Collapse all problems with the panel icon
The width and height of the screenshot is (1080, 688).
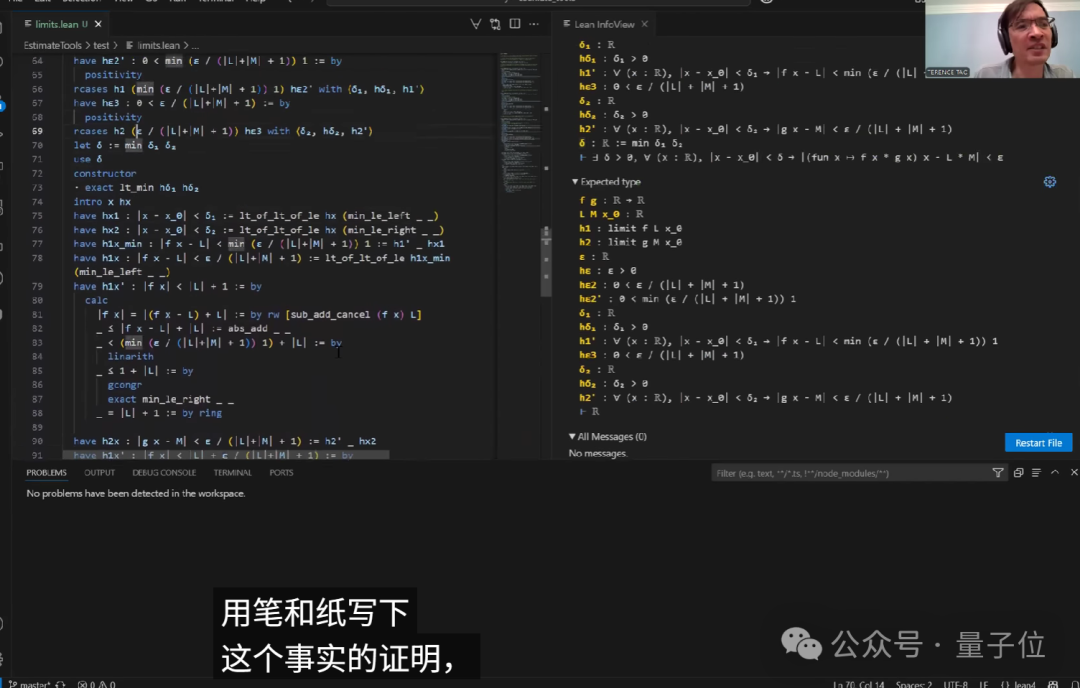point(1018,472)
